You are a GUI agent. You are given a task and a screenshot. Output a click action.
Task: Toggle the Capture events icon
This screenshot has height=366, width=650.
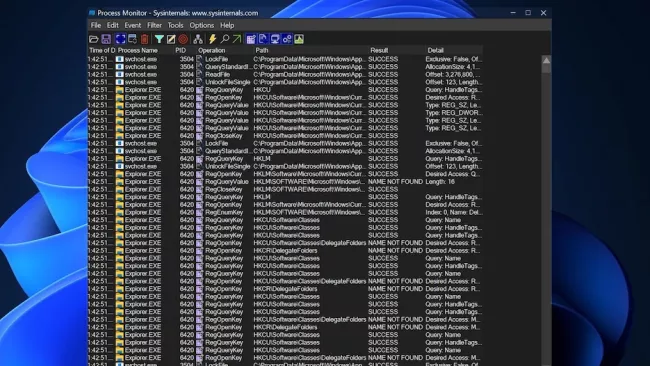tap(120, 39)
